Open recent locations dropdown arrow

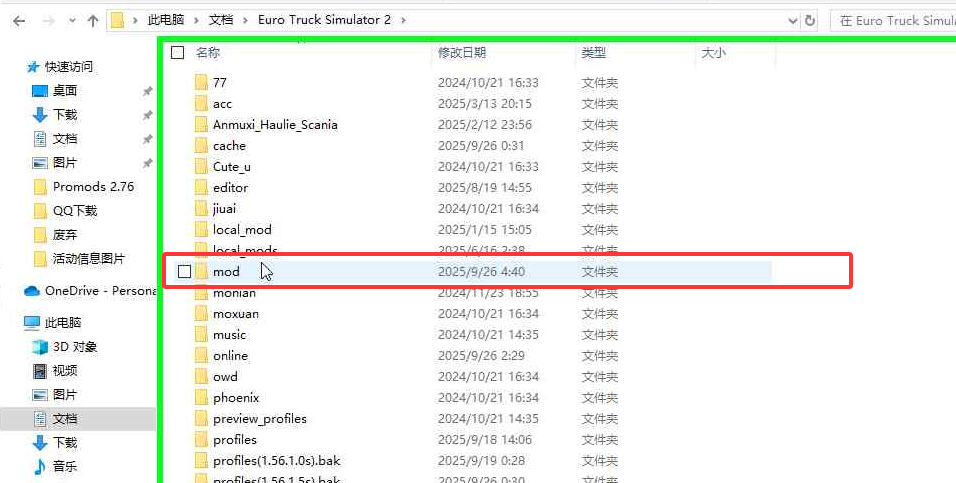coord(73,21)
